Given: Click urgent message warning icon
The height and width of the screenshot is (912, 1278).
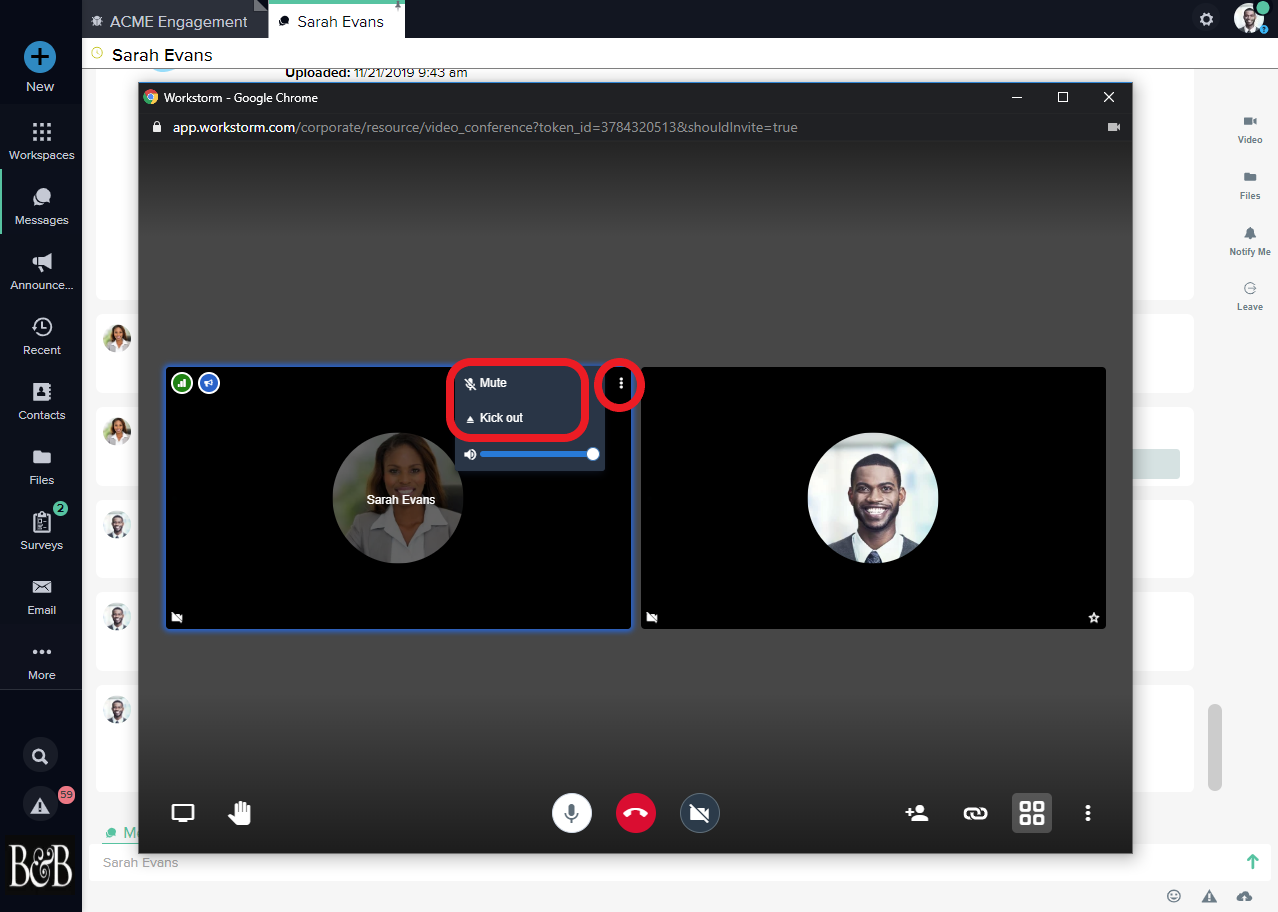Looking at the screenshot, I should point(1209,896).
